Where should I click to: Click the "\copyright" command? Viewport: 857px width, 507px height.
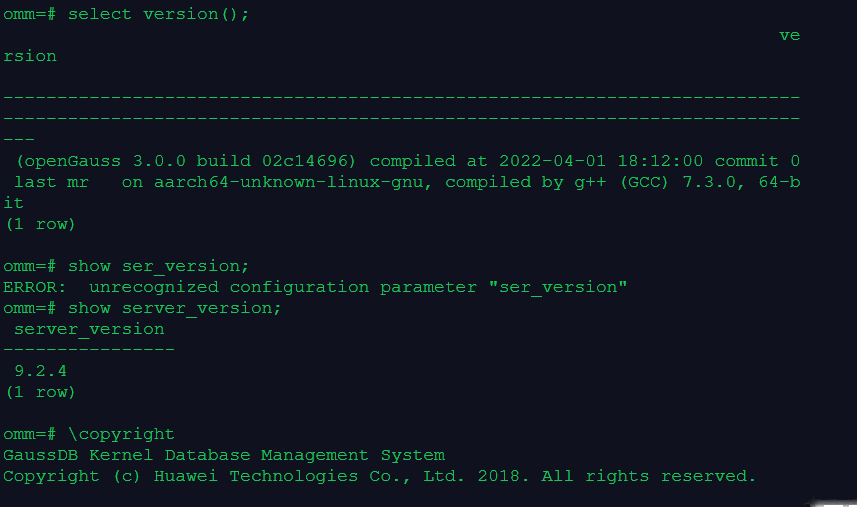[121, 434]
